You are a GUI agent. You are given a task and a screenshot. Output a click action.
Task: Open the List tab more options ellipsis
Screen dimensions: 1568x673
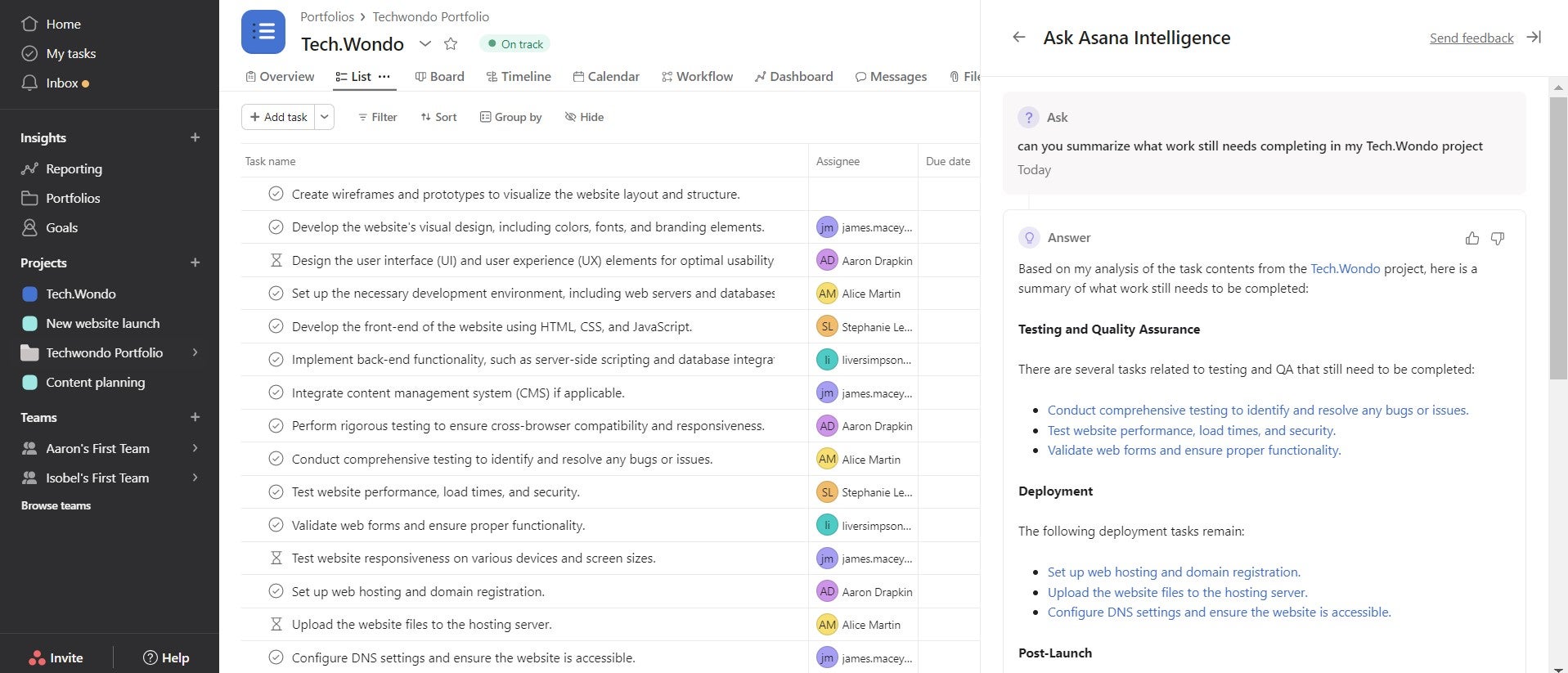click(384, 76)
